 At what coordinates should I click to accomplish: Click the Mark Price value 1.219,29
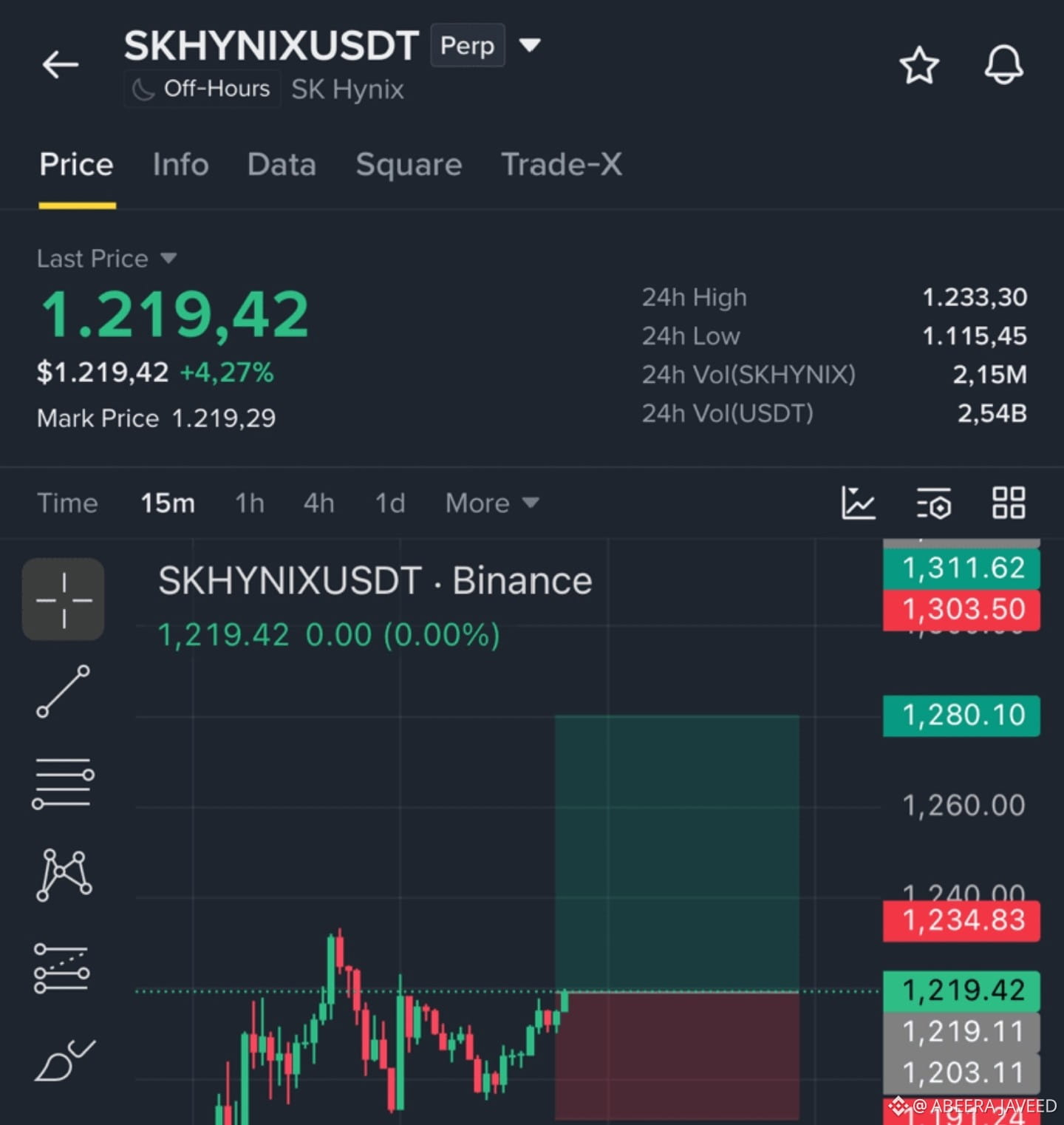click(x=224, y=418)
